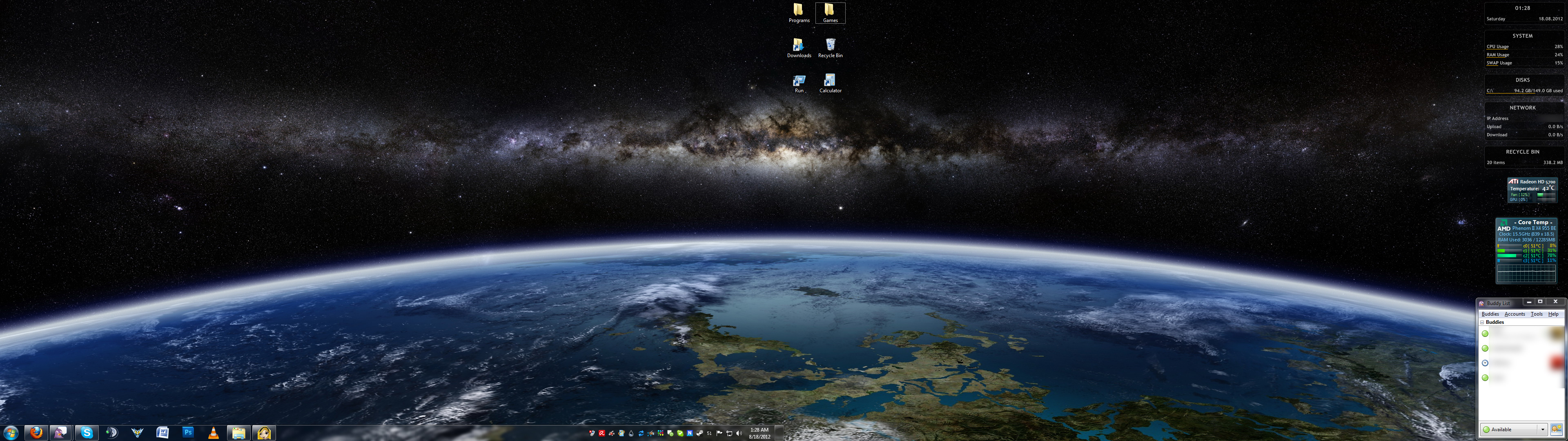Screen dimensions: 1568x441
Task: Click the Pidgin taskbar icon
Action: click(x=61, y=432)
